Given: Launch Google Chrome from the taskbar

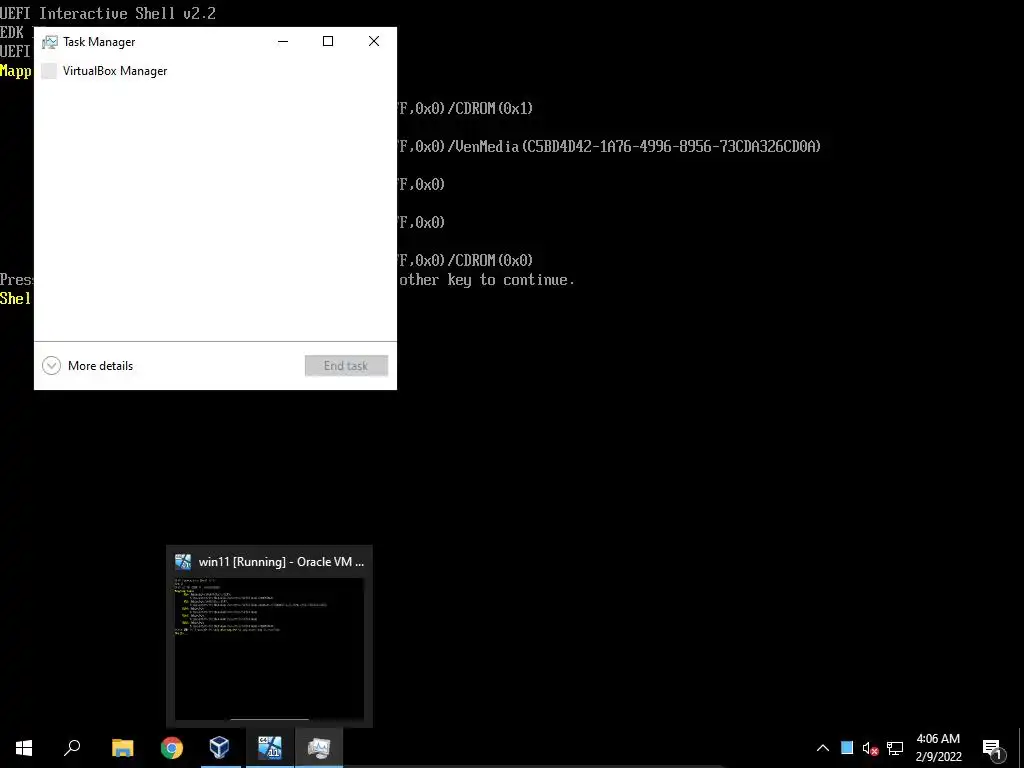Looking at the screenshot, I should pyautogui.click(x=172, y=748).
